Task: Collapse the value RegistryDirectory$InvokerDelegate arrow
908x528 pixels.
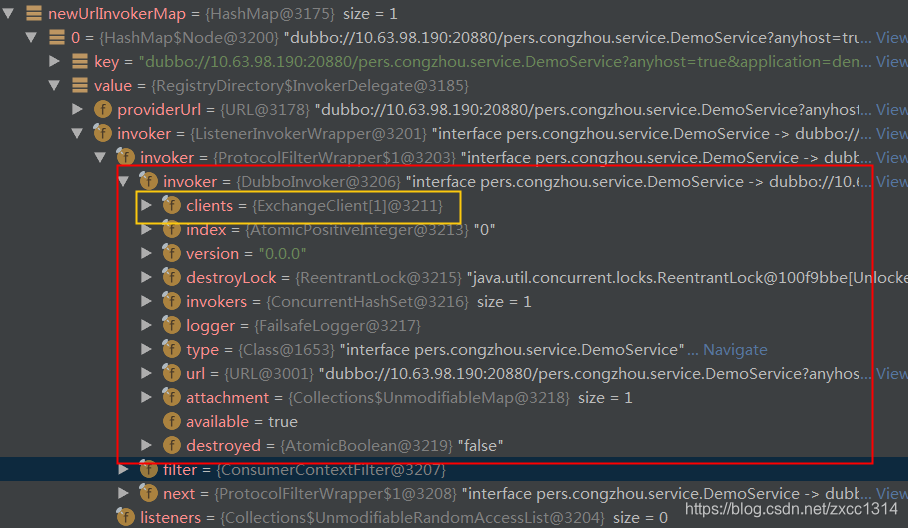Action: coord(54,86)
